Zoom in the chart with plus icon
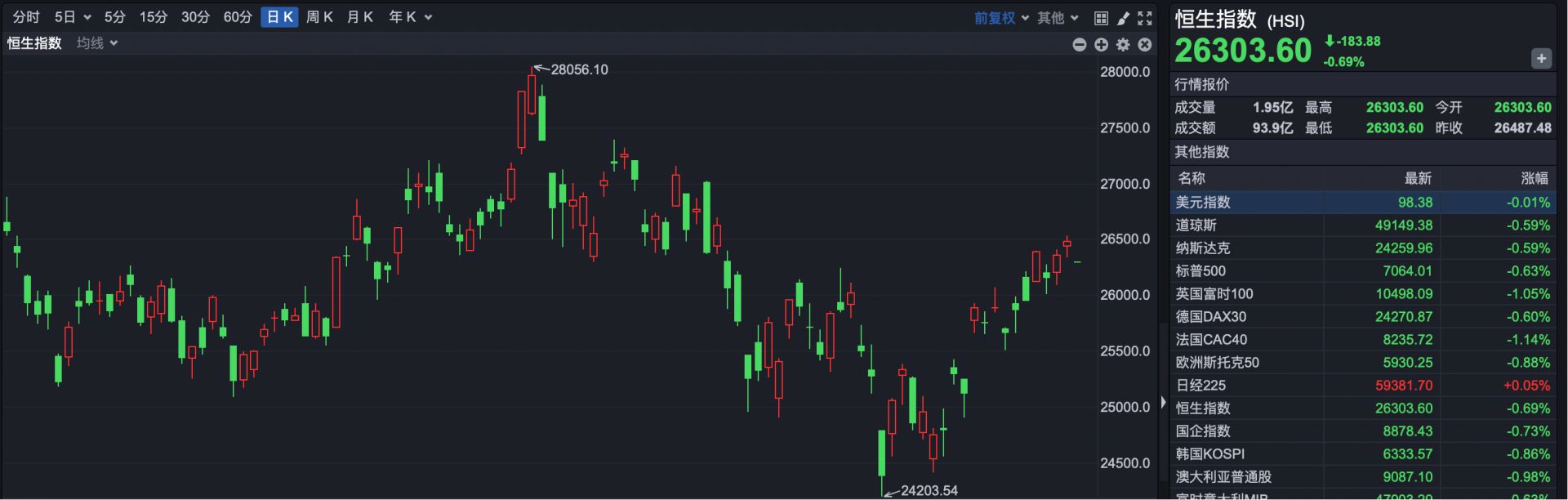 (1101, 45)
